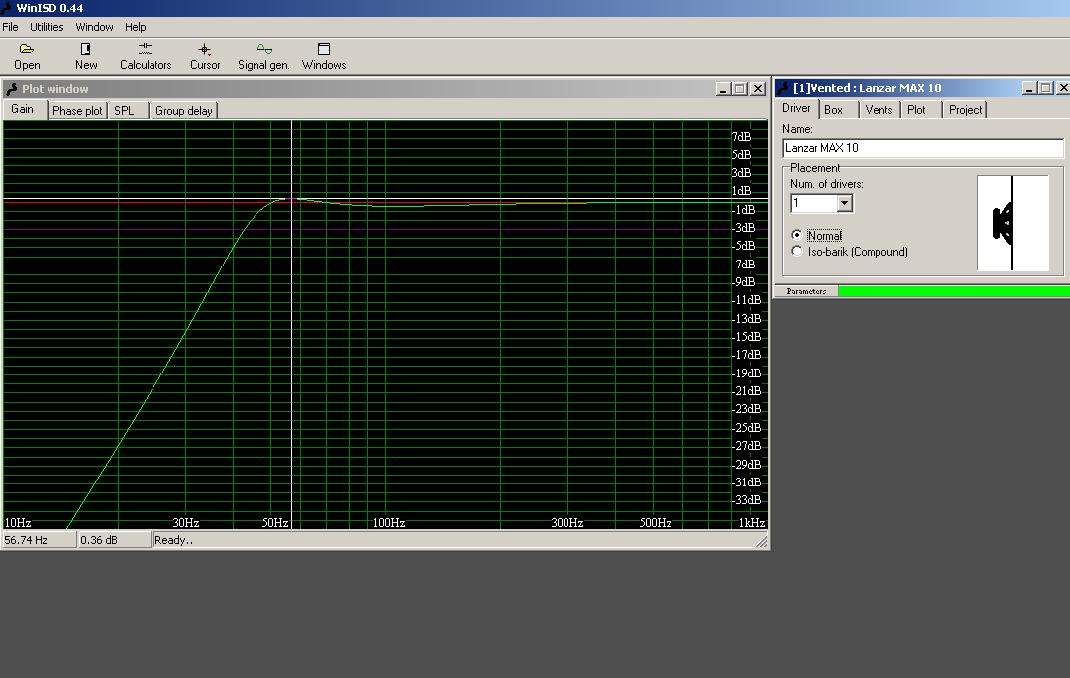Click the driver placement diagram image
The image size is (1070, 678).
click(1012, 223)
